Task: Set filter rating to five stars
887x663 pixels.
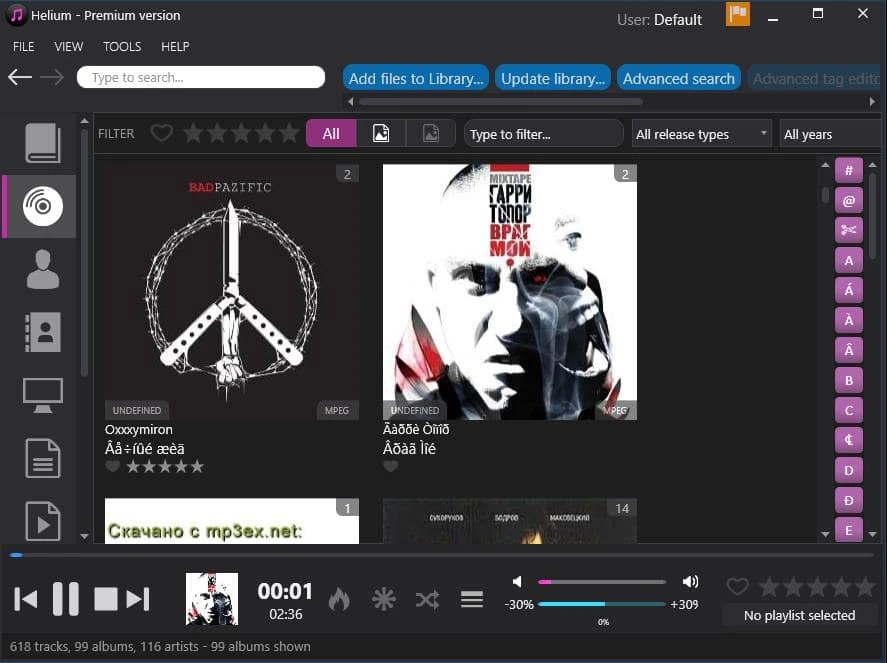Action: [x=289, y=134]
